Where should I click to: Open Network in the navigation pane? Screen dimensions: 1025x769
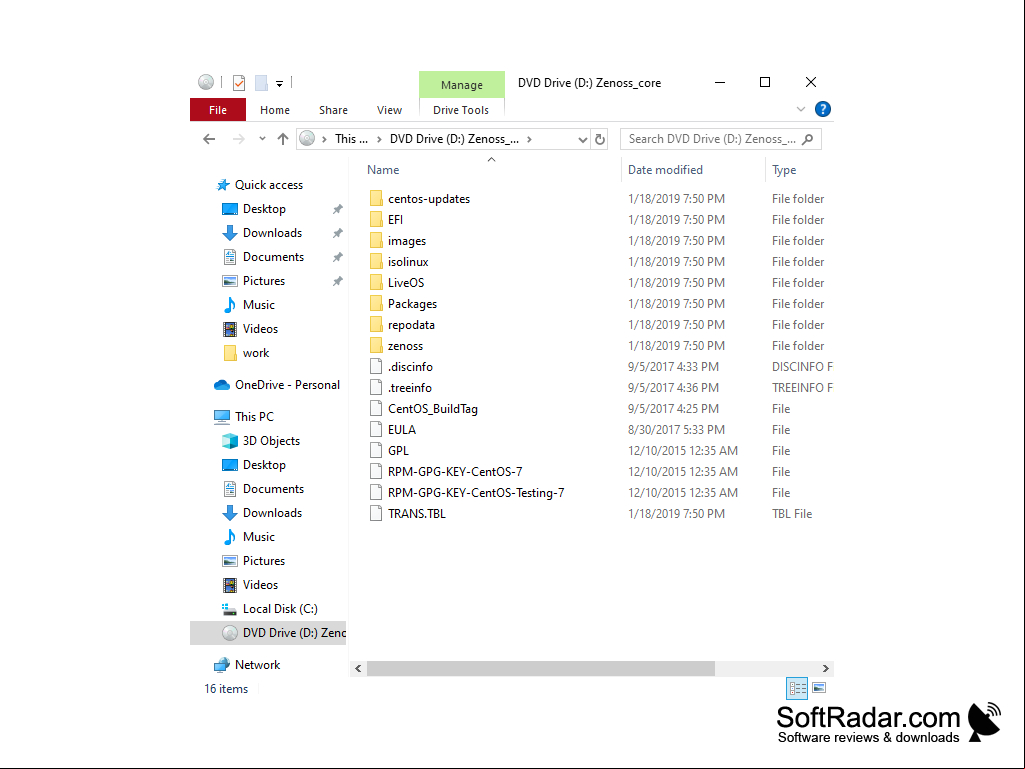point(257,665)
